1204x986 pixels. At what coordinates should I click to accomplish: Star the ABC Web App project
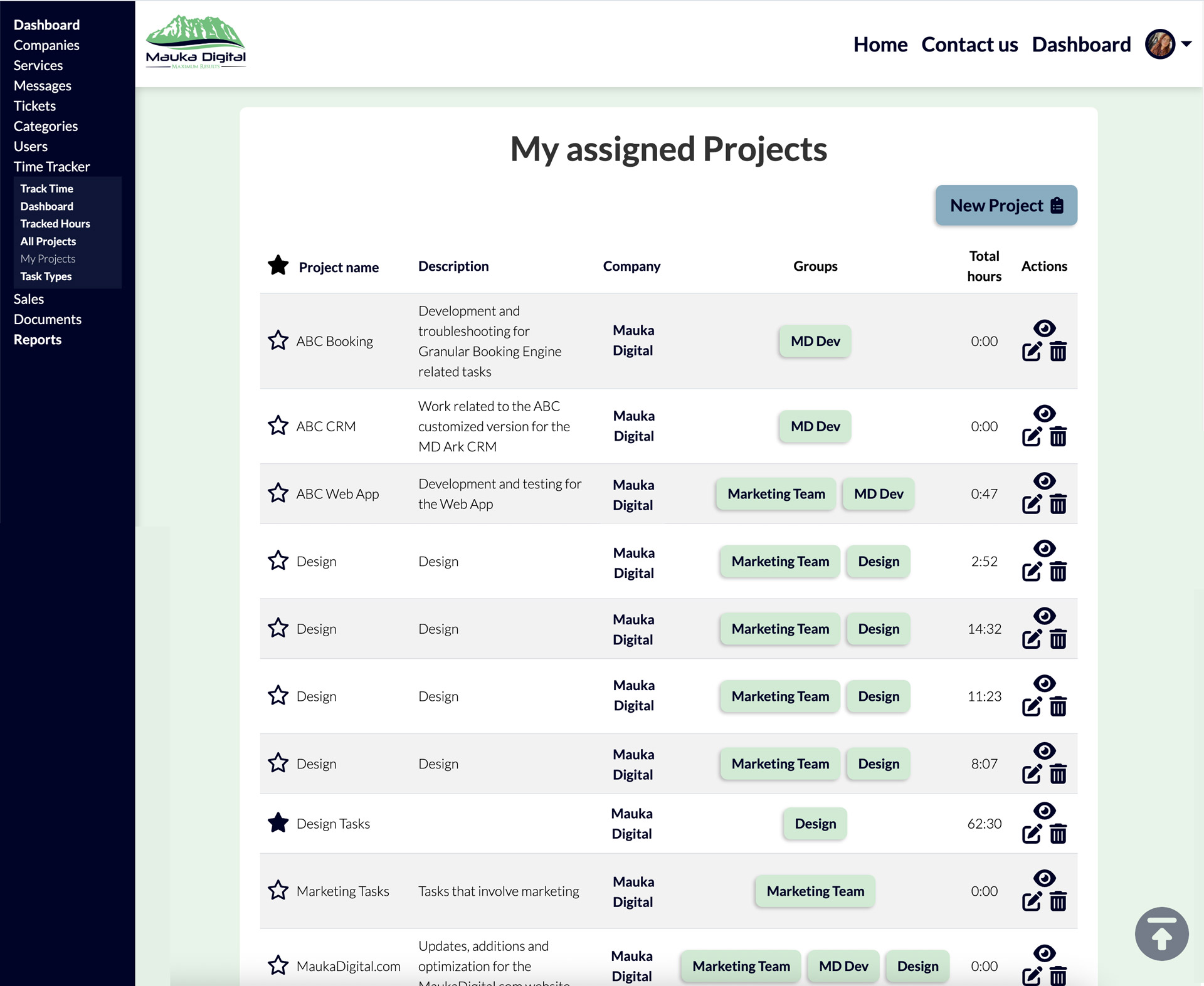pyautogui.click(x=278, y=493)
